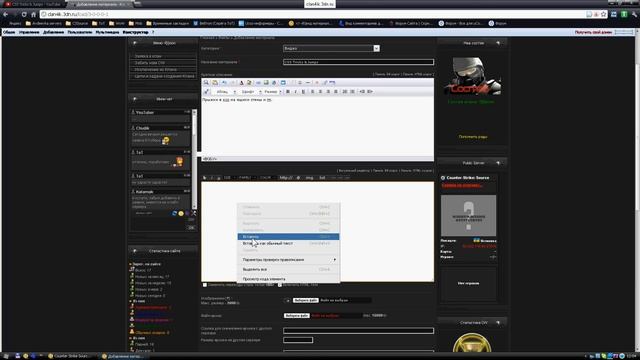
Task: Insert a horizontal line in the editor
Action: pyautogui.click(x=308, y=82)
